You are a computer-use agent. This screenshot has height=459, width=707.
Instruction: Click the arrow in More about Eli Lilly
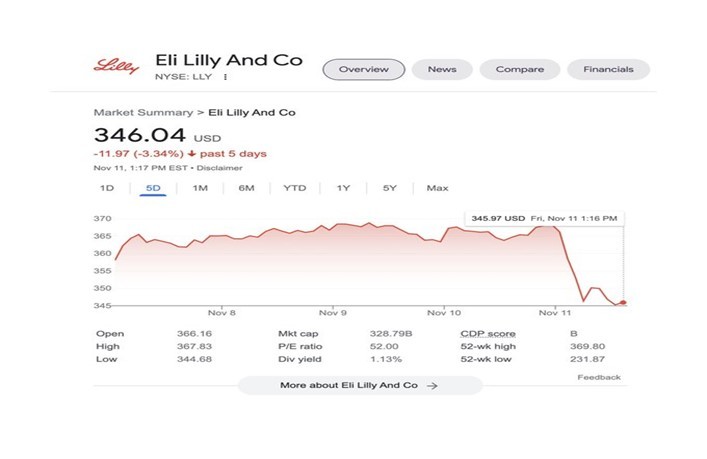pyautogui.click(x=432, y=385)
